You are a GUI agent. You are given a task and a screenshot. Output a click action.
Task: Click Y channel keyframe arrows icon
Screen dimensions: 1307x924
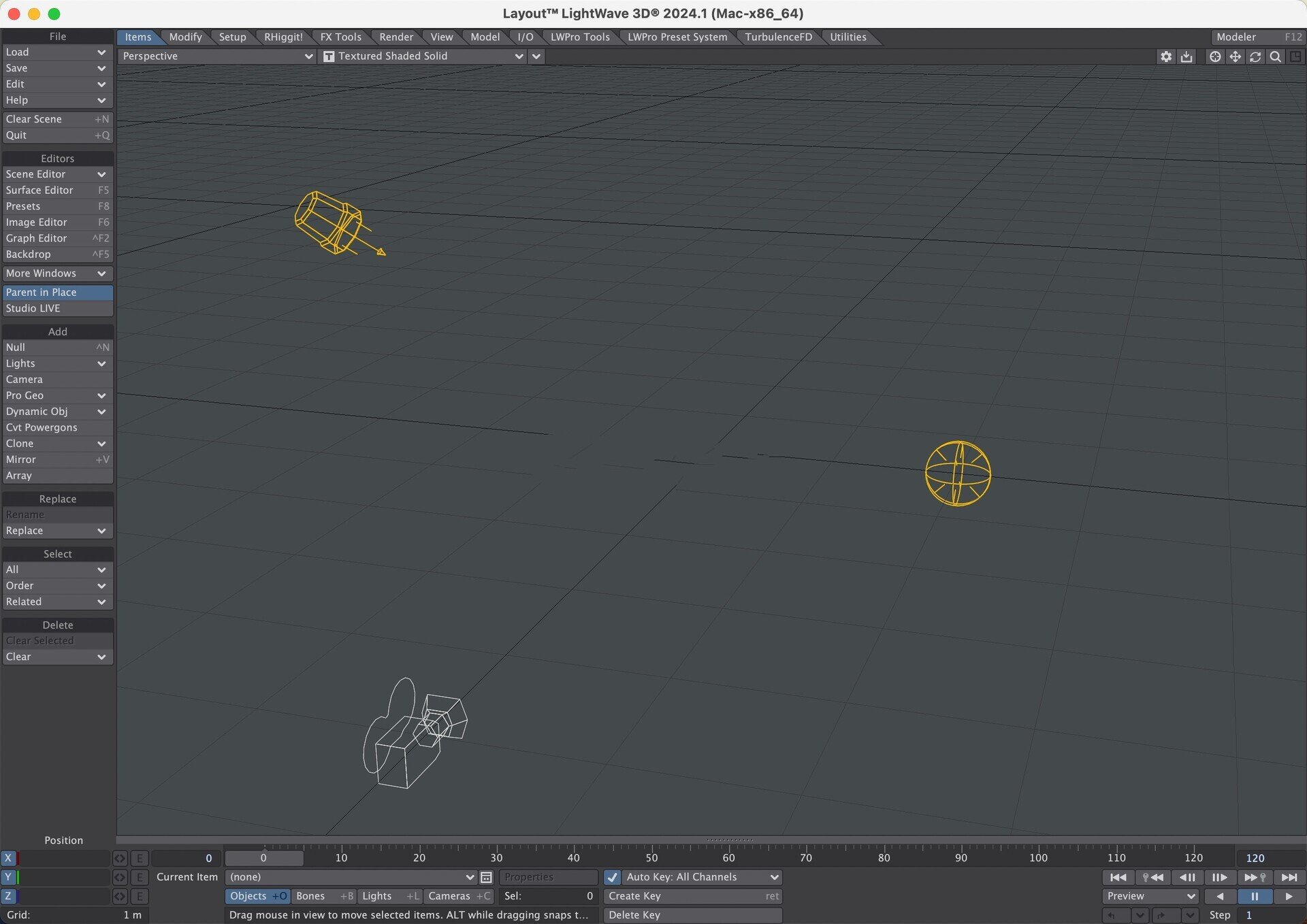(120, 877)
